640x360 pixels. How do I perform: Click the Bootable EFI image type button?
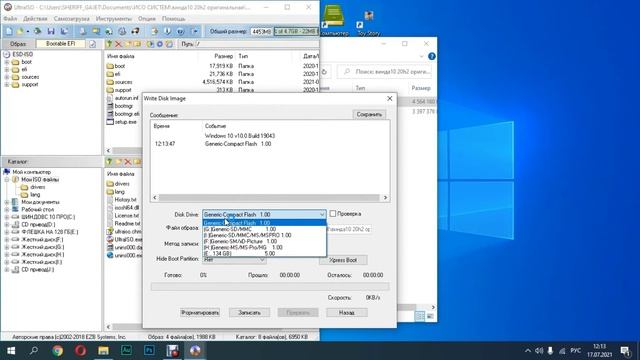[60, 44]
